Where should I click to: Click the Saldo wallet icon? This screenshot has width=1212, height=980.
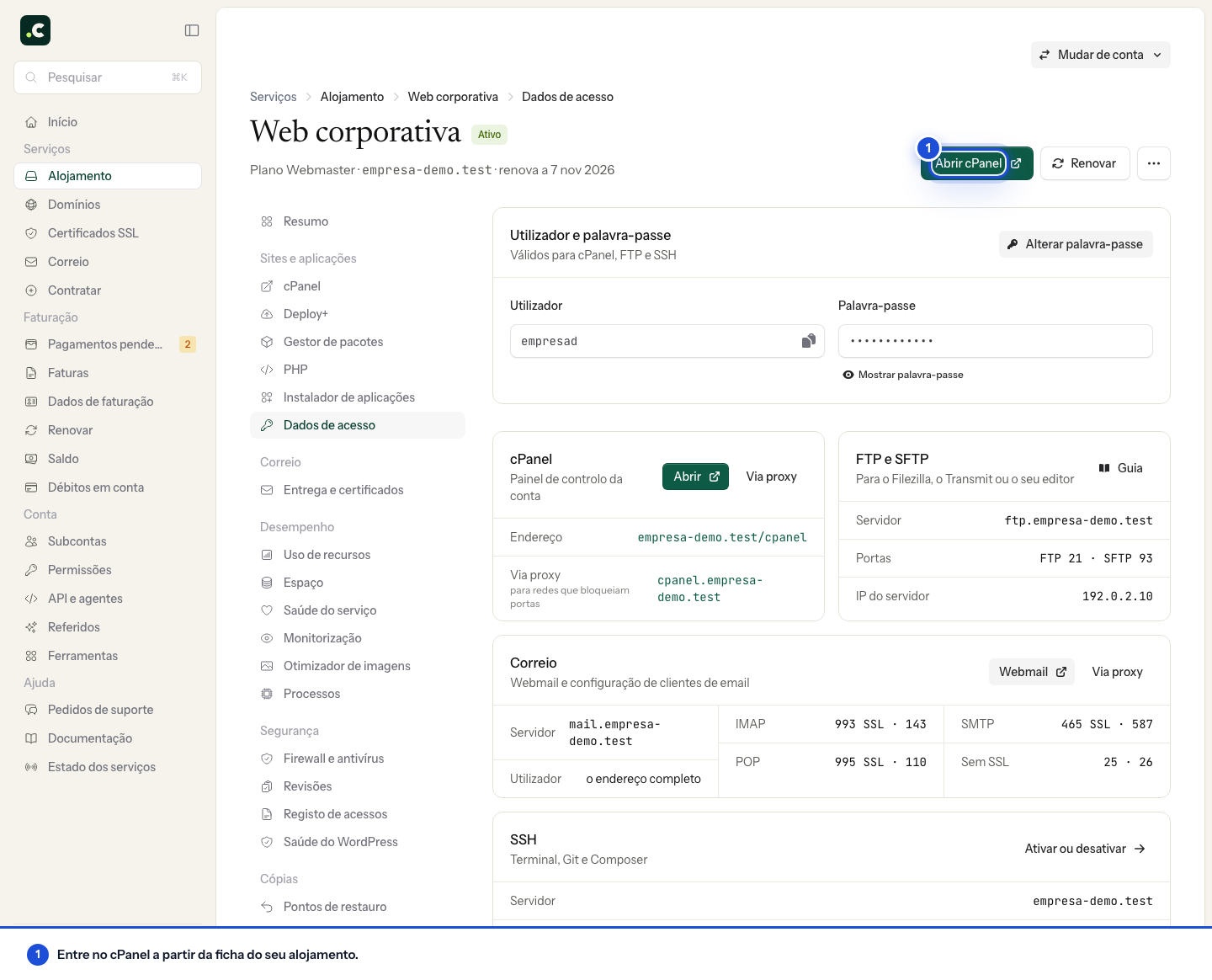point(31,459)
